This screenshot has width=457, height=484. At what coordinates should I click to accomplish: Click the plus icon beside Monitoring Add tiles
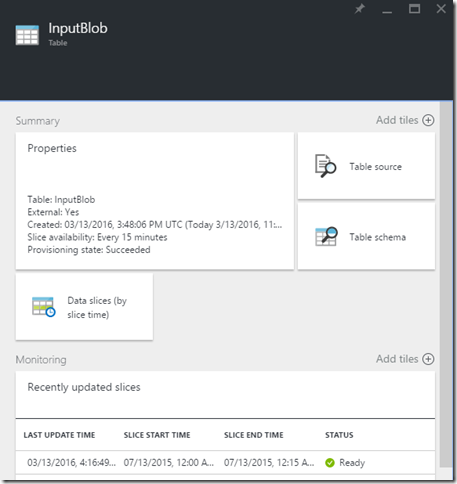pyautogui.click(x=428, y=359)
